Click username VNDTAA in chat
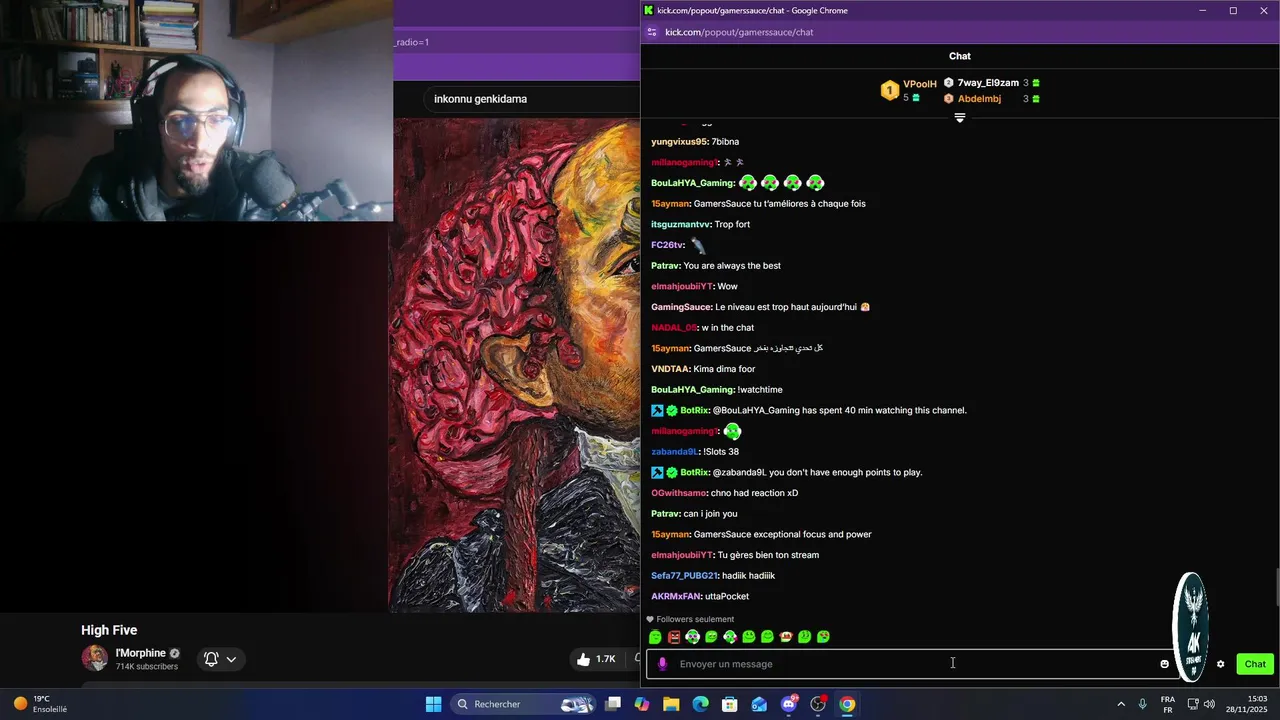Image resolution: width=1280 pixels, height=720 pixels. (669, 369)
